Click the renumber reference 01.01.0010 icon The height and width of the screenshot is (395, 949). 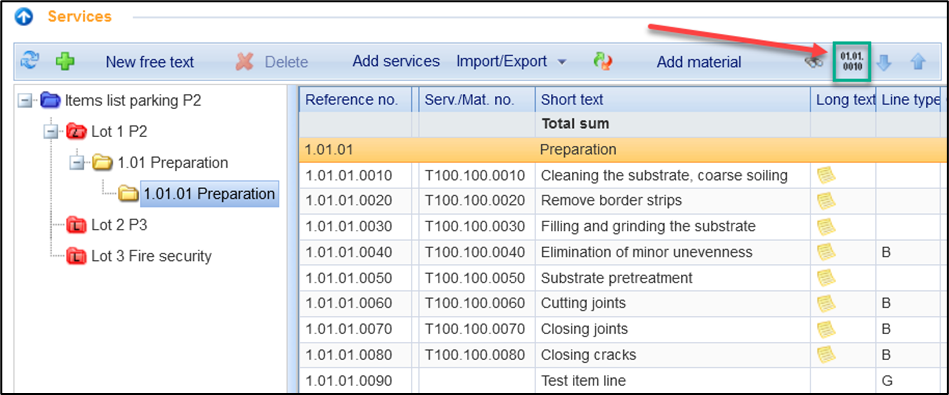(x=852, y=61)
